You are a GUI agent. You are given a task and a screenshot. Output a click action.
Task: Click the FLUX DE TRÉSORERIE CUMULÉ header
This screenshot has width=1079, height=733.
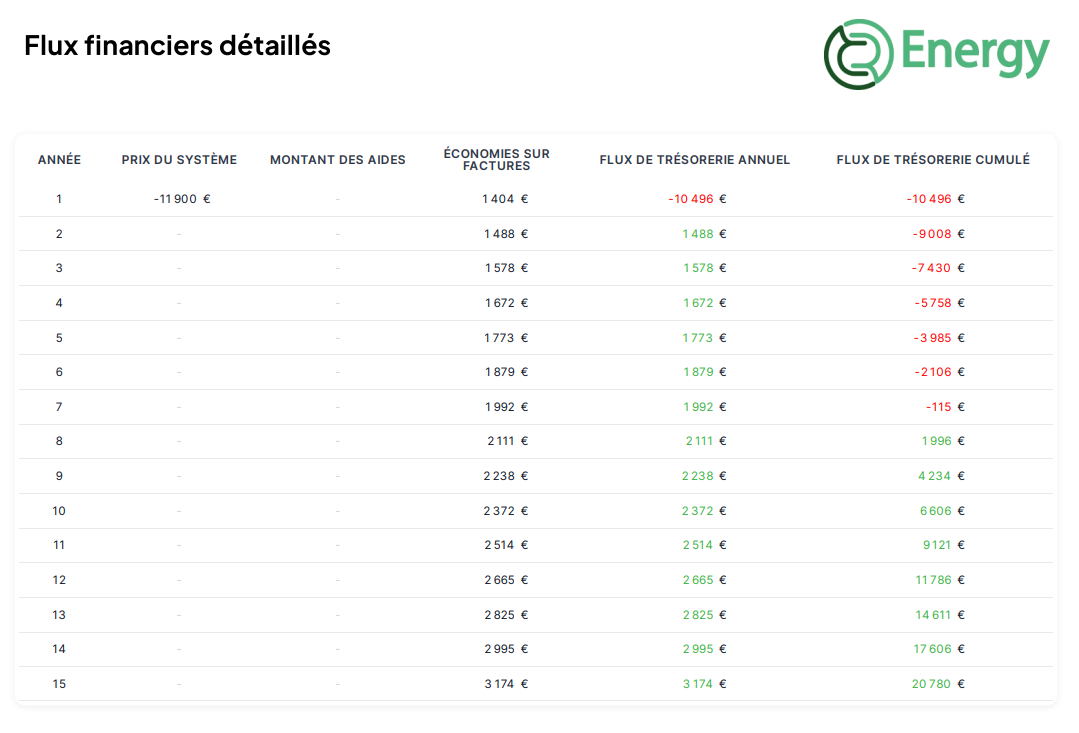(x=932, y=159)
